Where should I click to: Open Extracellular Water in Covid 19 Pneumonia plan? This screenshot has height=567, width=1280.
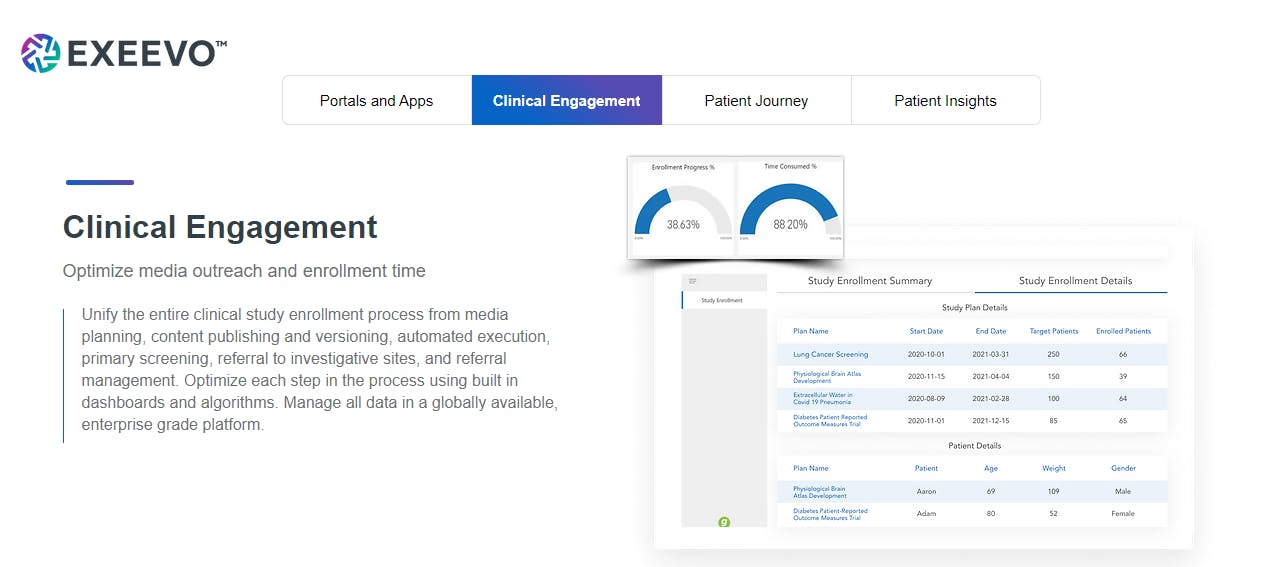point(823,398)
